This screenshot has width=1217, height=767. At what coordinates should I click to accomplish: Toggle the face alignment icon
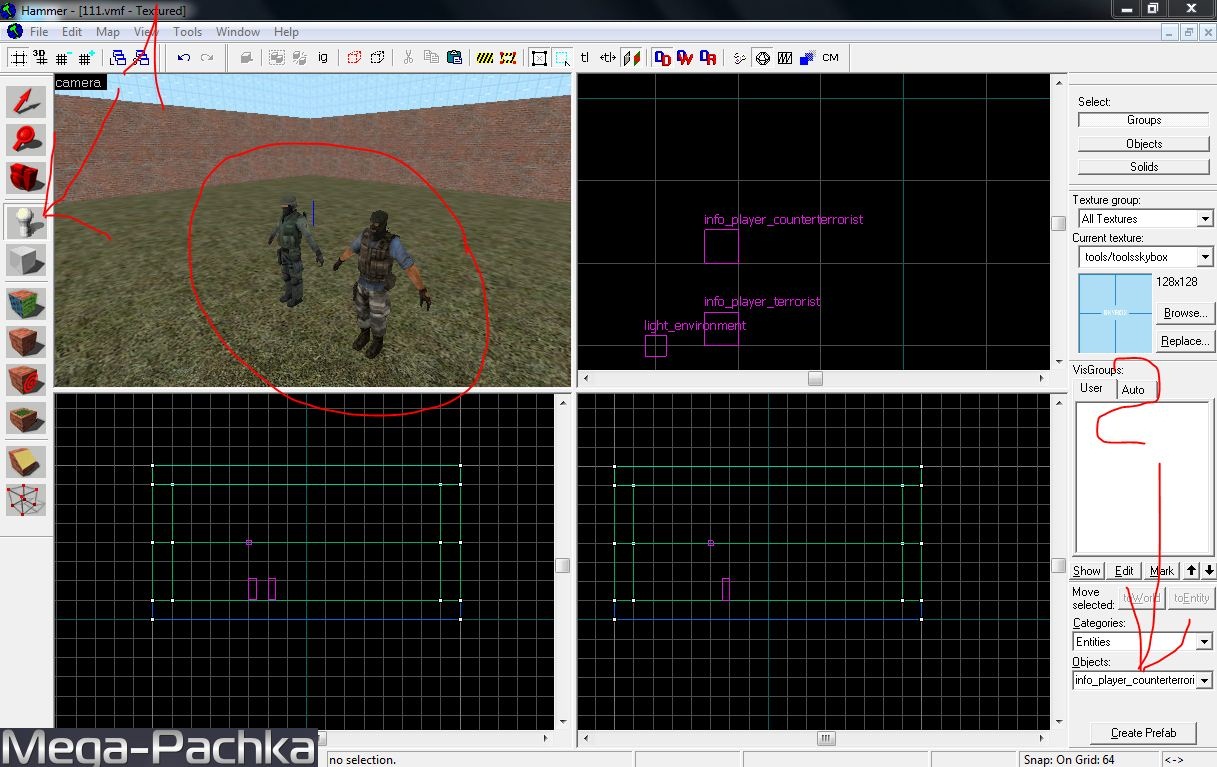click(x=631, y=58)
